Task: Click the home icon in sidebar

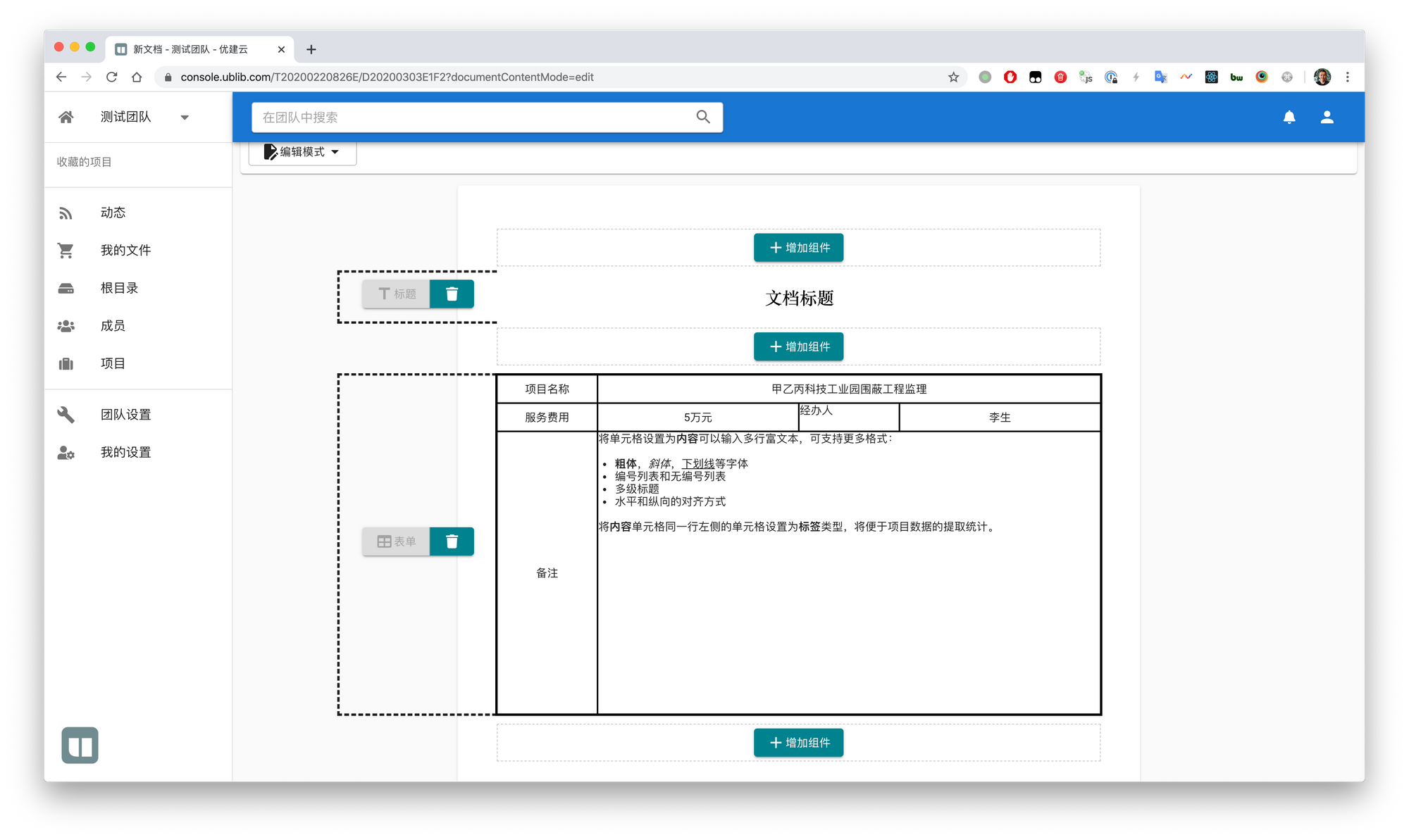Action: (66, 117)
